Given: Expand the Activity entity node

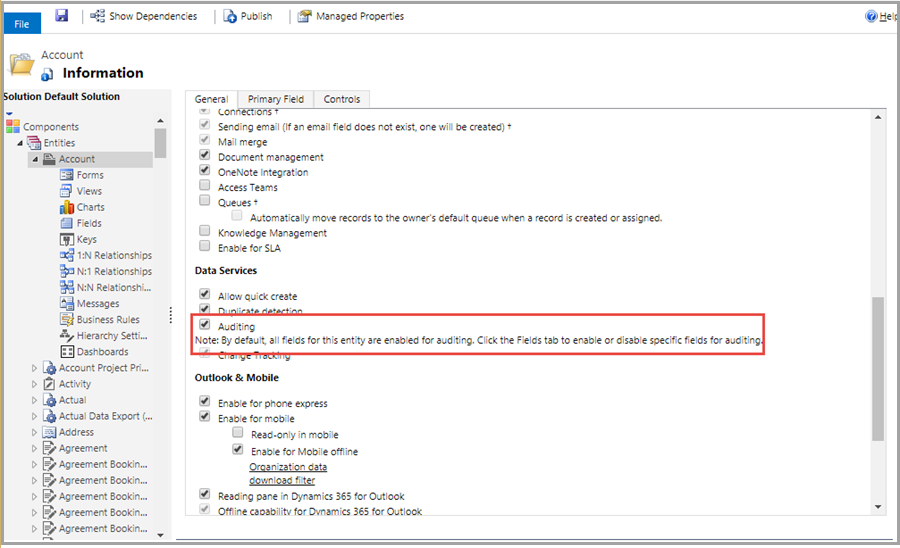Looking at the screenshot, I should click(35, 384).
